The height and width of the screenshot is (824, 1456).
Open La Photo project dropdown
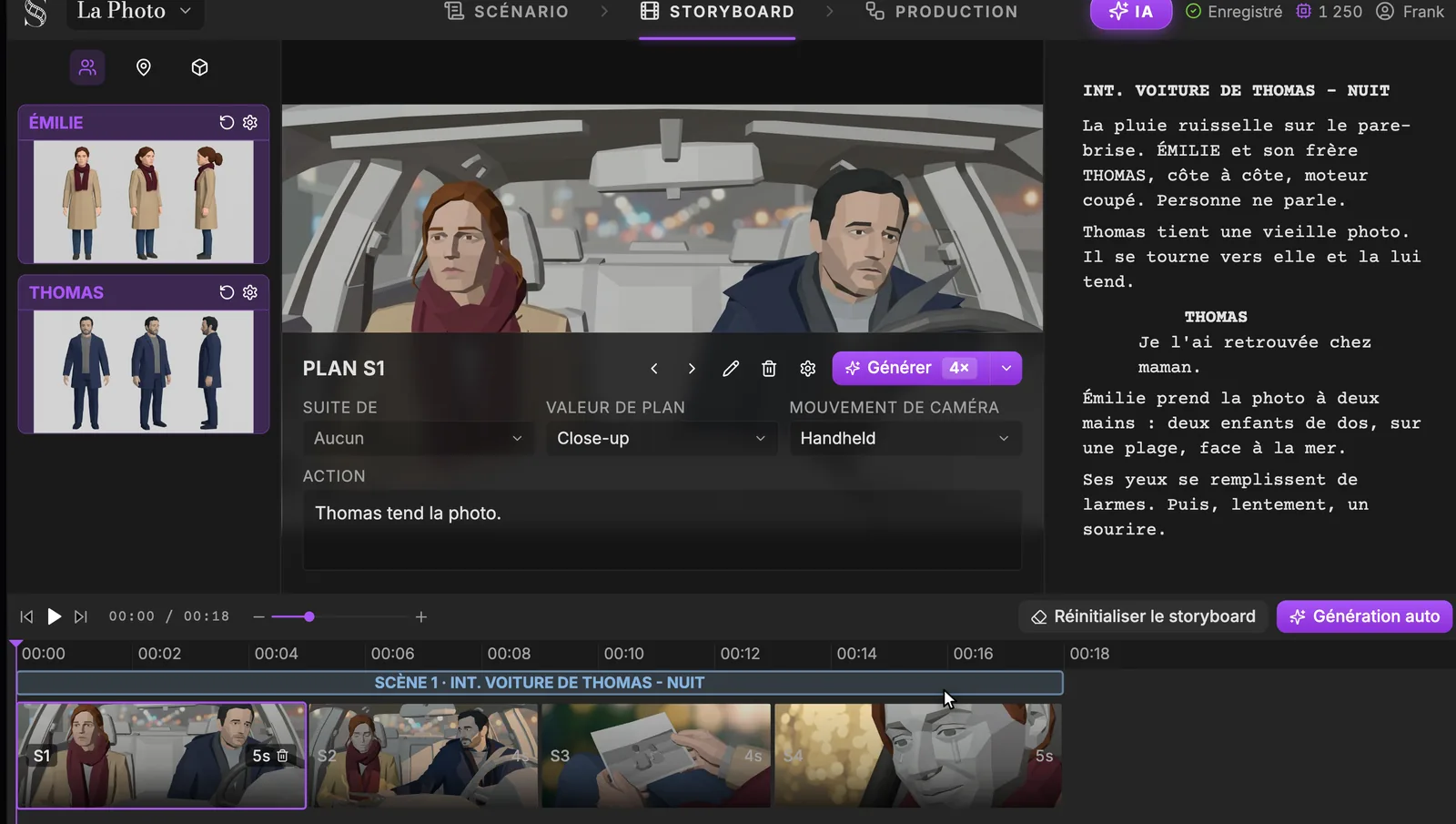click(x=135, y=12)
